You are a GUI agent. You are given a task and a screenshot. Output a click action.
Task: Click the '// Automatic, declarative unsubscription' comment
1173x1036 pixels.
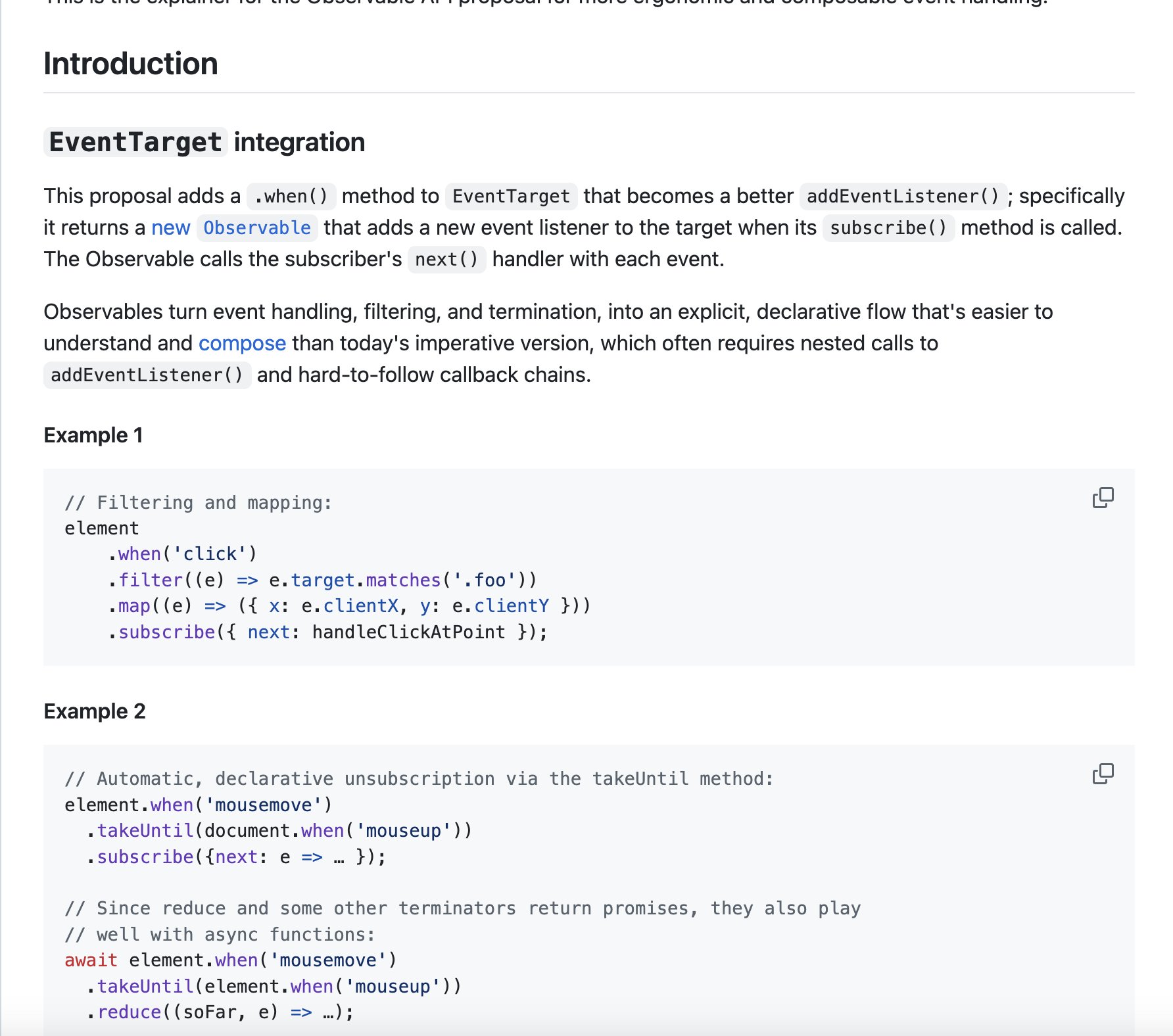click(x=419, y=779)
